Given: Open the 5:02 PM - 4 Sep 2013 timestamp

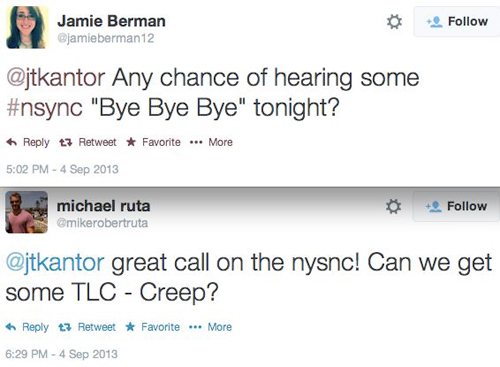Looking at the screenshot, I should [62, 169].
